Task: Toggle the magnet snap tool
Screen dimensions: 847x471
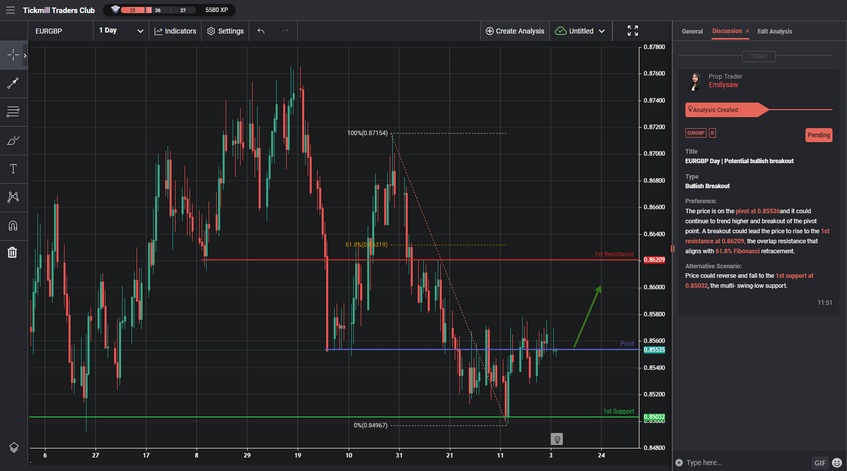Action: pos(13,226)
